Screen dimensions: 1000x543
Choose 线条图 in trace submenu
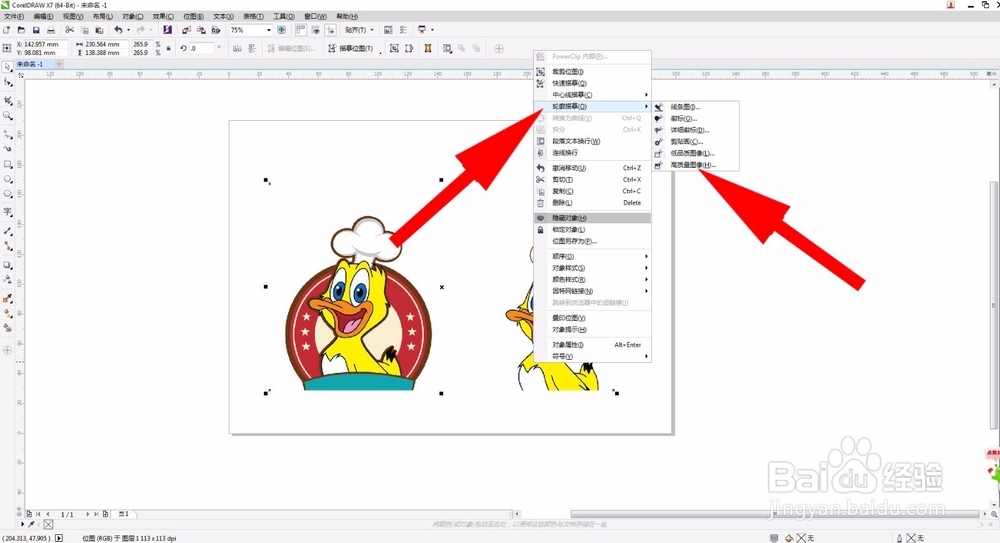(x=696, y=107)
